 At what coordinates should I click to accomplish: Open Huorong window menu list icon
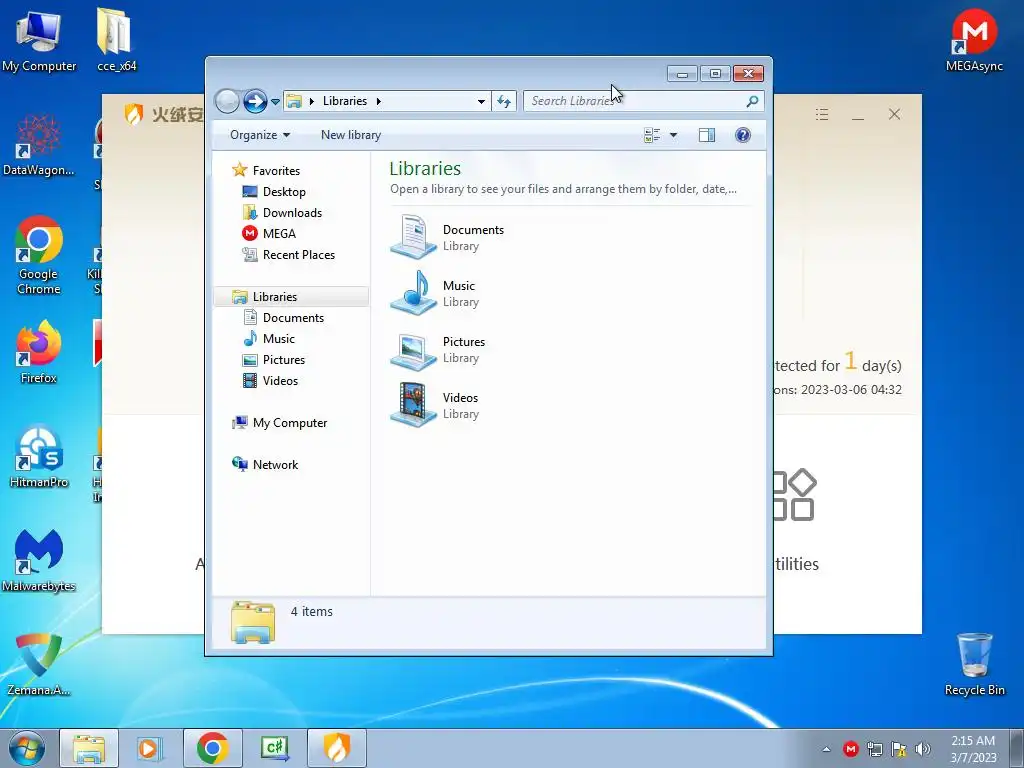coord(822,115)
